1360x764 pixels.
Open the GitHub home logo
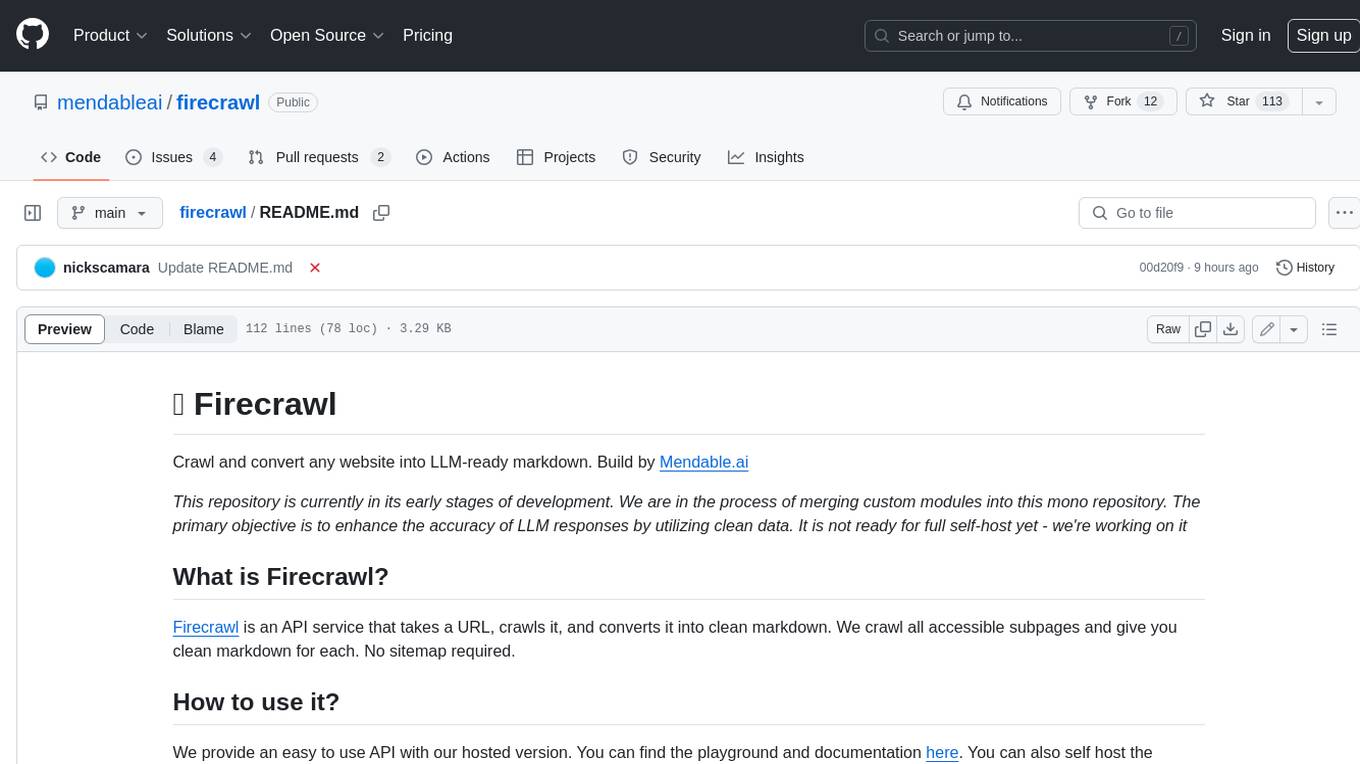coord(32,35)
